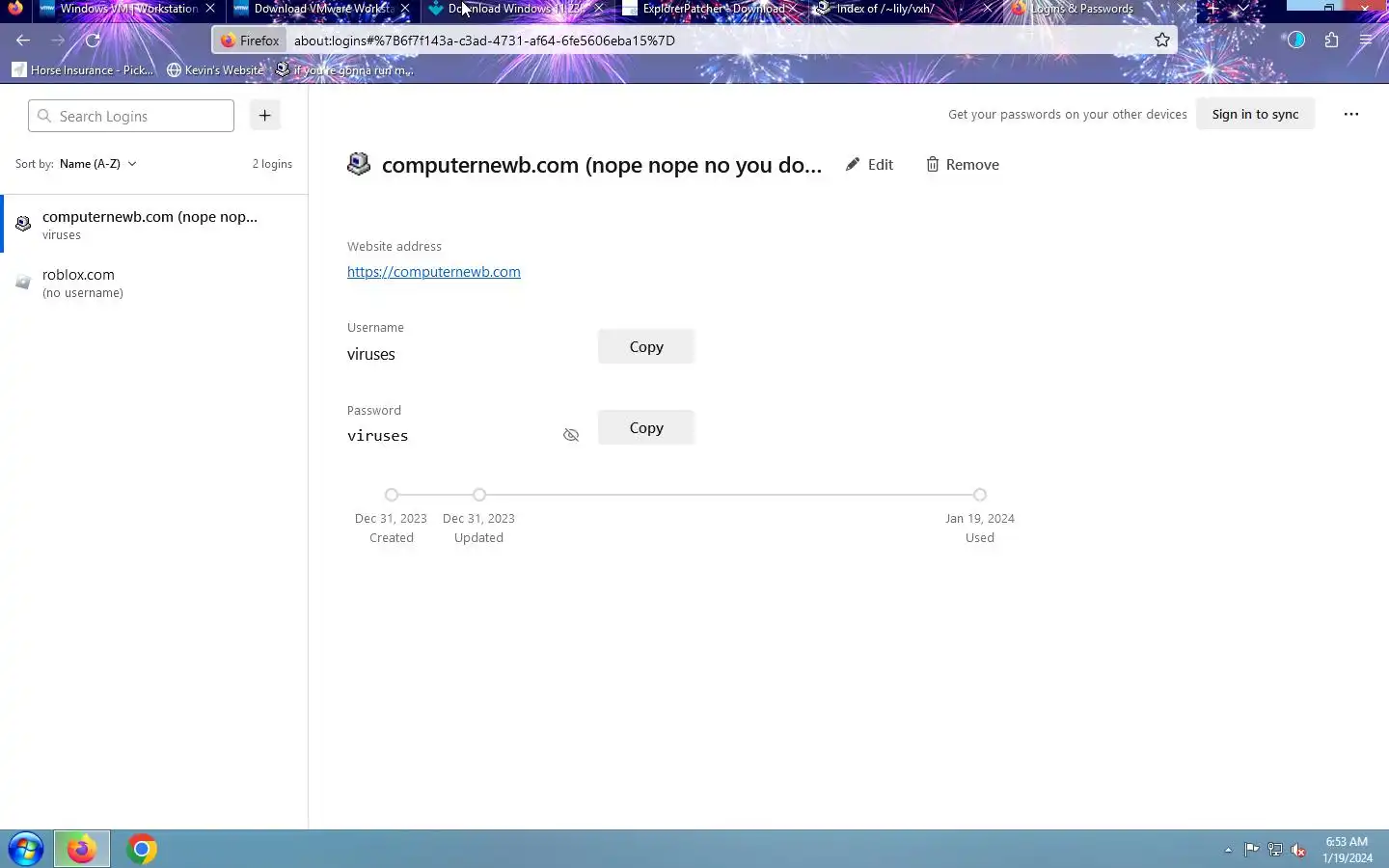Viewport: 1389px width, 868px height.
Task: Select the computernewb.com login entry
Action: pyautogui.click(x=154, y=224)
